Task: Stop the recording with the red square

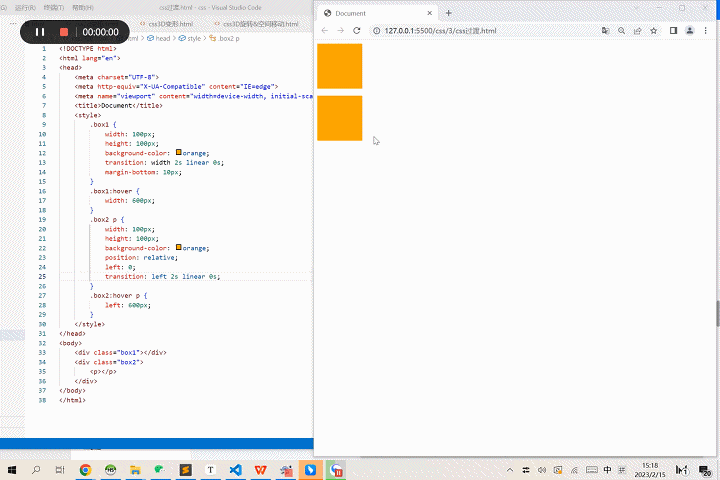Action: pyautogui.click(x=64, y=32)
